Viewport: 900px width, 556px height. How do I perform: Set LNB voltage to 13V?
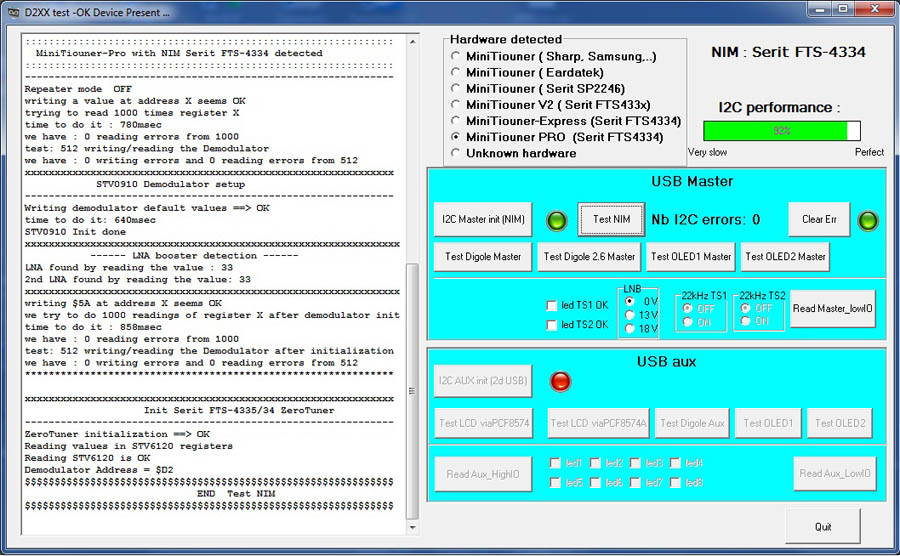[630, 315]
